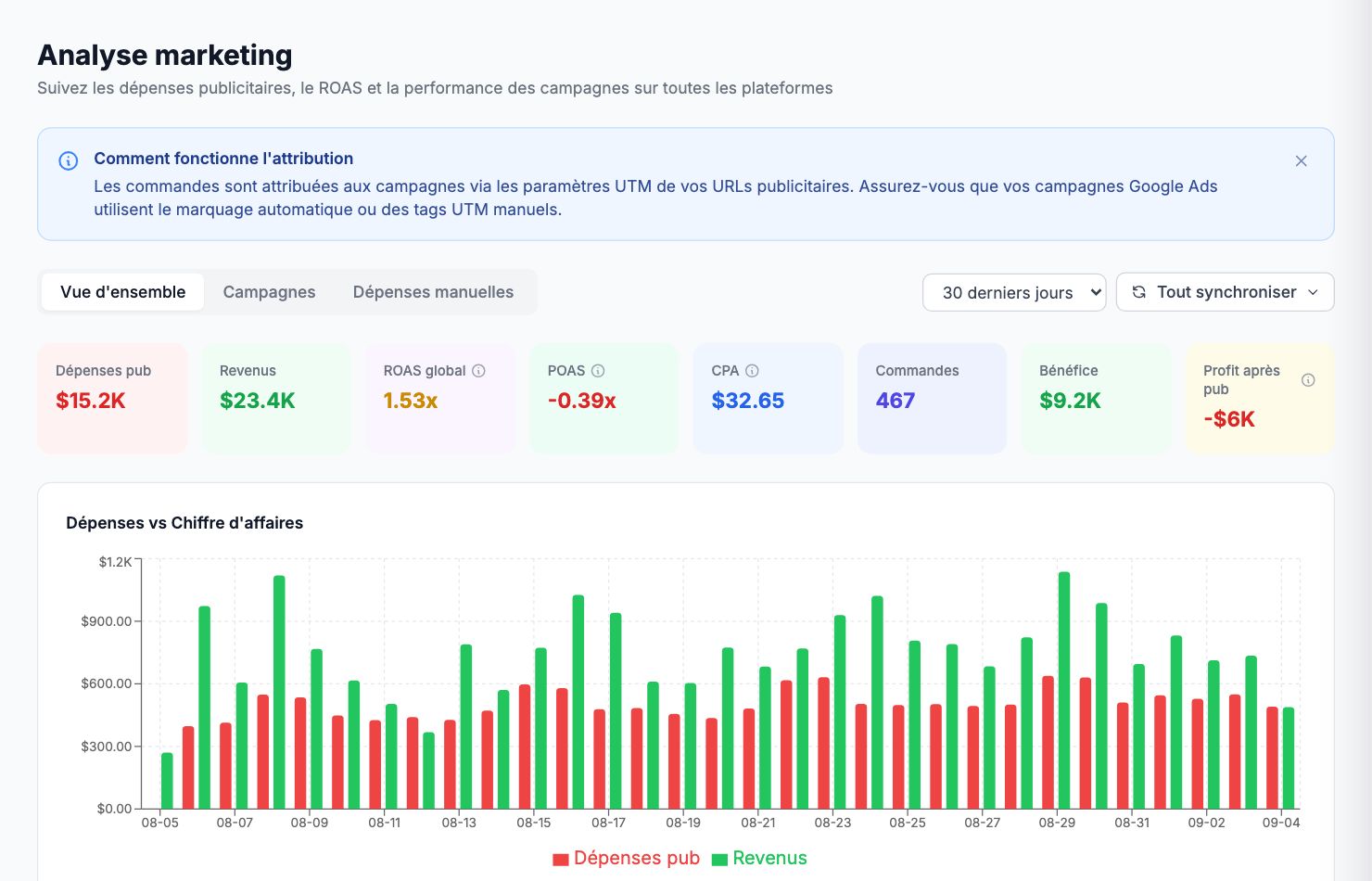Image resolution: width=1372 pixels, height=881 pixels.
Task: Open the 30 derniers jours dropdown
Action: coord(1014,292)
